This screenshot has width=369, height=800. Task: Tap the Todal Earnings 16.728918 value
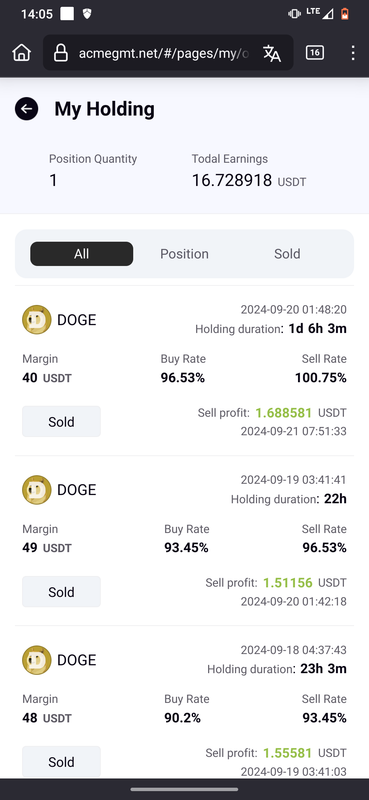232,180
